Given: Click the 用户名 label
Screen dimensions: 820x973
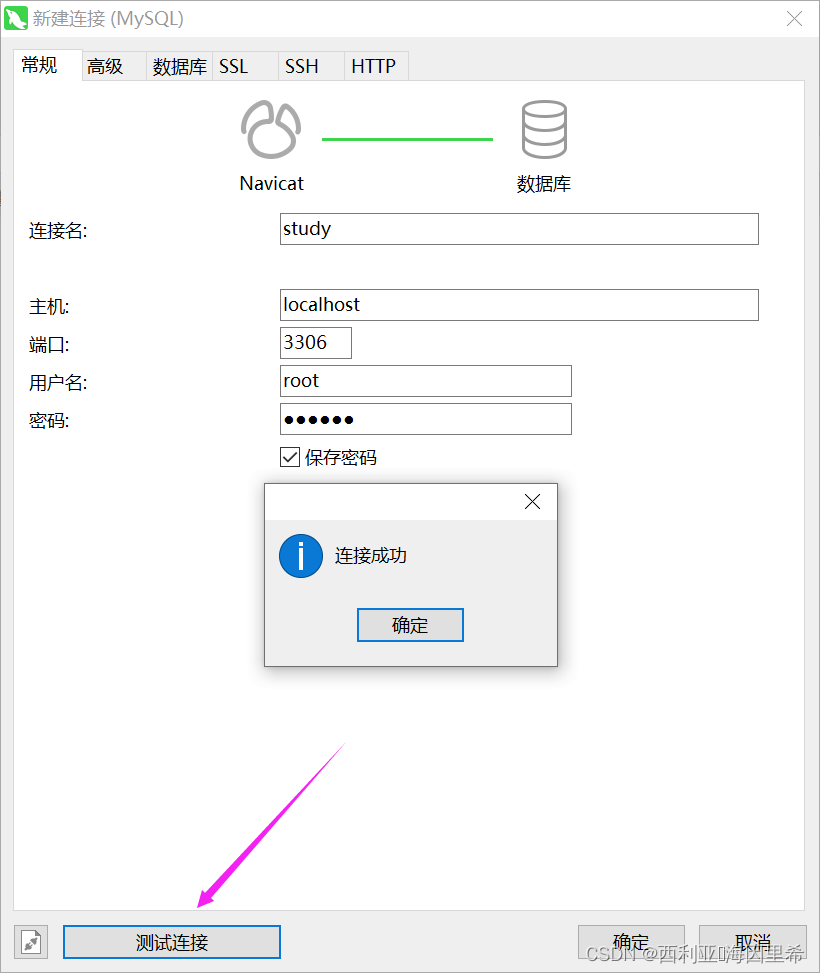Looking at the screenshot, I should click(x=58, y=383).
